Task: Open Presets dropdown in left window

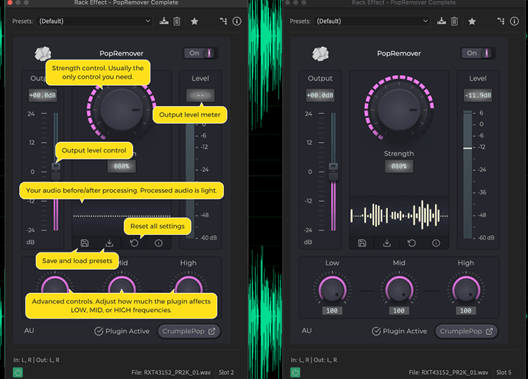Action: pyautogui.click(x=94, y=21)
